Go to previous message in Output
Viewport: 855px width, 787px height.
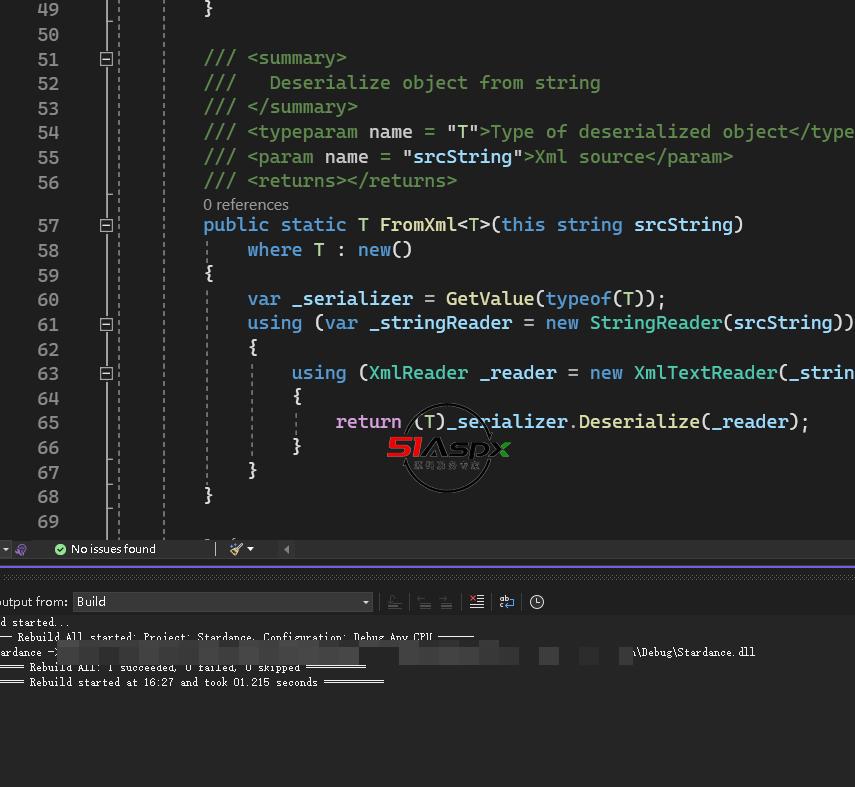(x=424, y=602)
